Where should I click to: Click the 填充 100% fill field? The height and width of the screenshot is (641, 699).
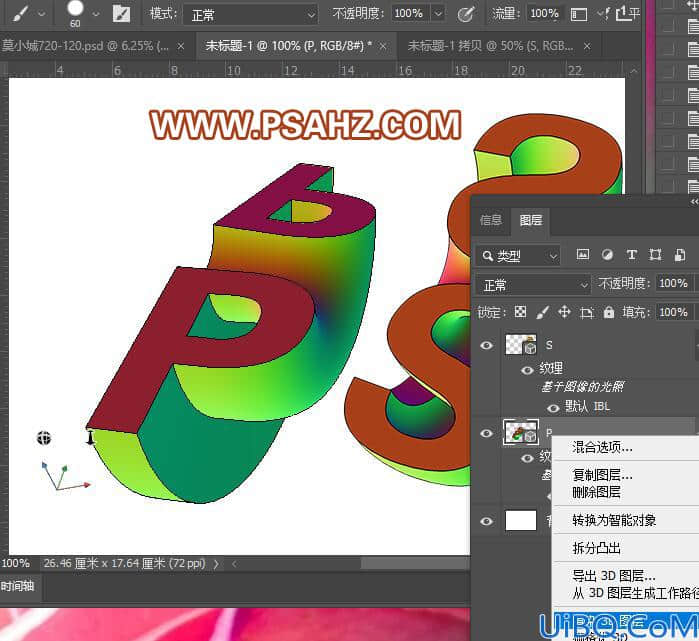click(674, 312)
